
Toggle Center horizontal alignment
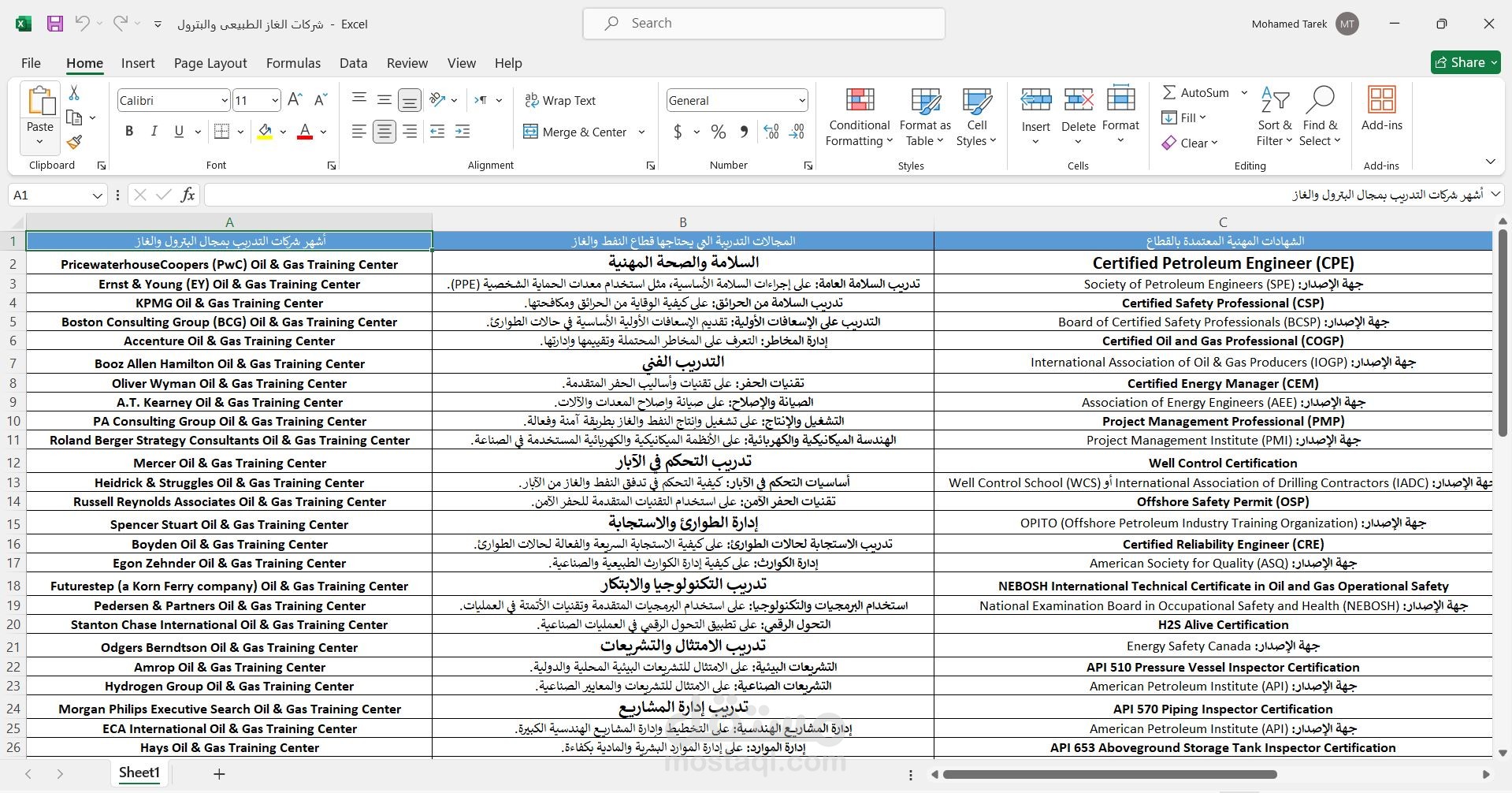click(385, 132)
